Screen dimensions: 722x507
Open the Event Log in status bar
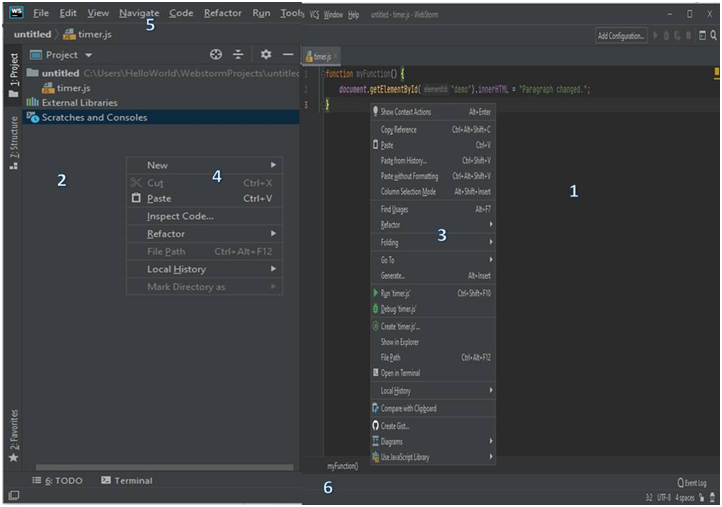click(x=692, y=482)
